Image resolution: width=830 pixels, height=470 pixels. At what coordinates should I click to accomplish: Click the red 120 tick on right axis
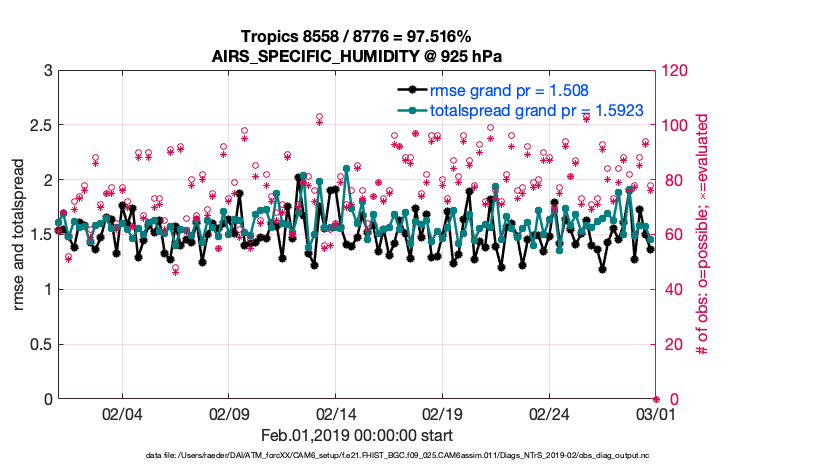click(x=674, y=71)
